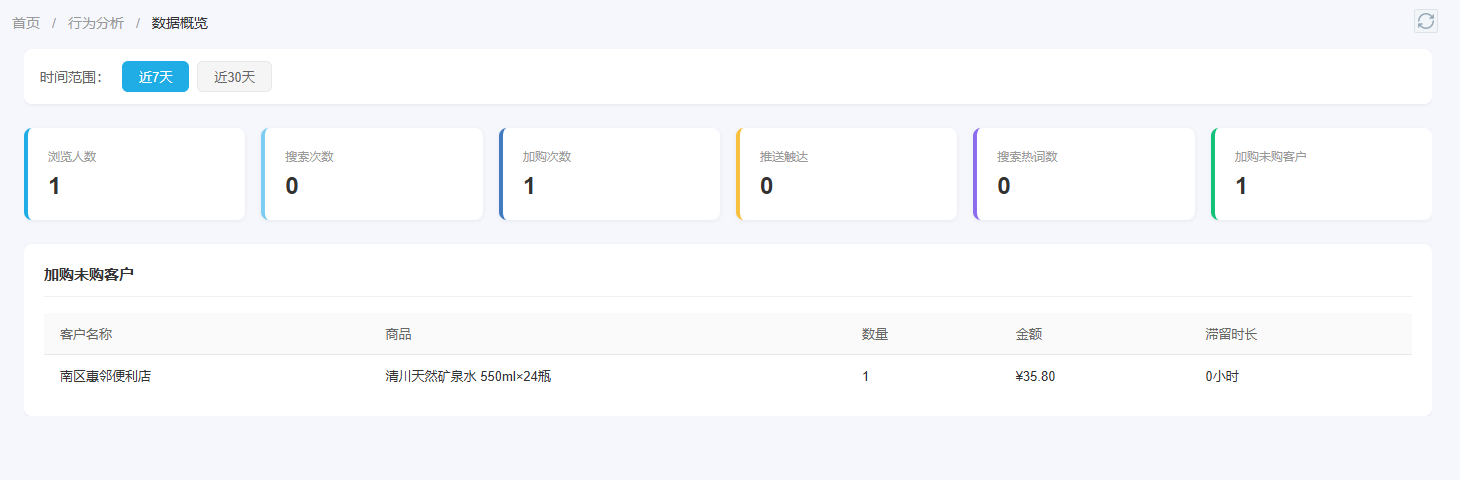Click 数量 column header
1460x480 pixels.
(875, 334)
